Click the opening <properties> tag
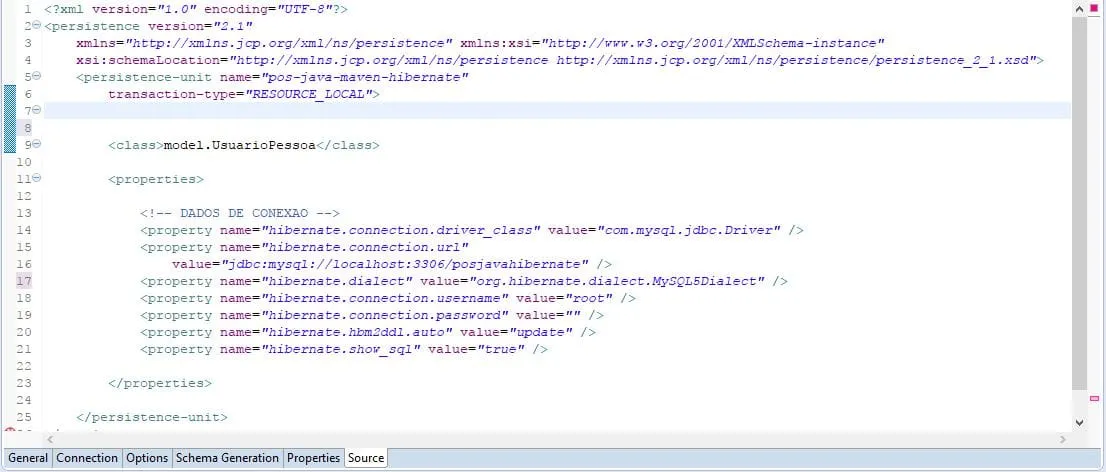Viewport: 1106px width, 472px height. coord(156,178)
